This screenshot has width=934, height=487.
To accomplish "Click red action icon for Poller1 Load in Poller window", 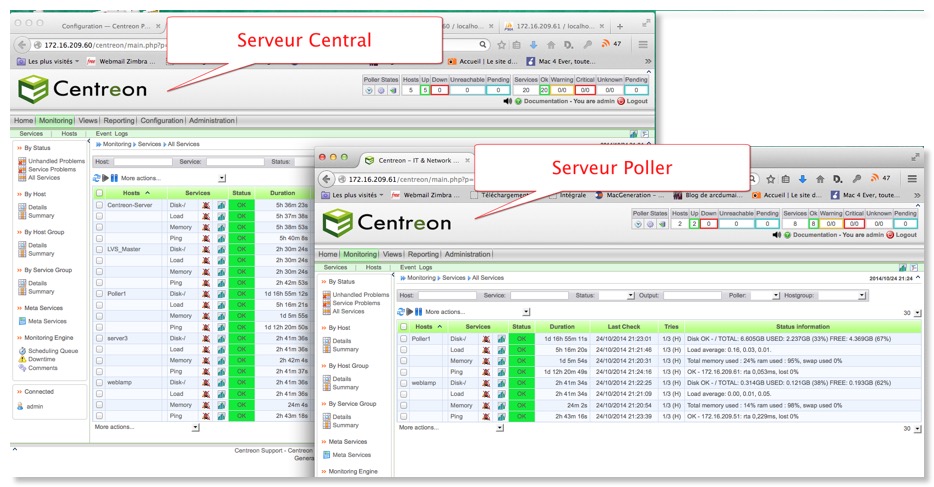I will point(486,350).
